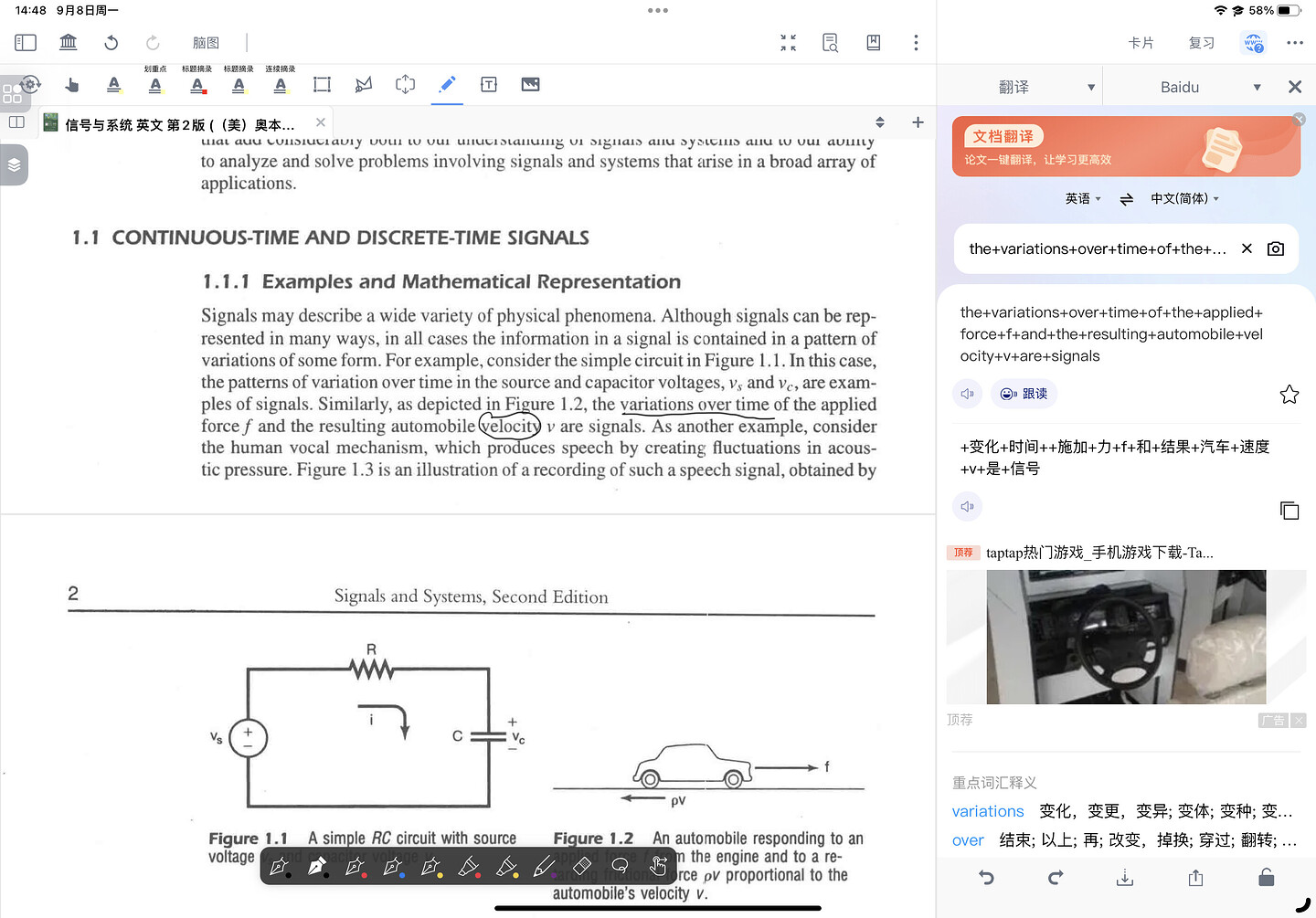This screenshot has width=1316, height=918.
Task: Click the image insert tool
Action: pyautogui.click(x=530, y=85)
